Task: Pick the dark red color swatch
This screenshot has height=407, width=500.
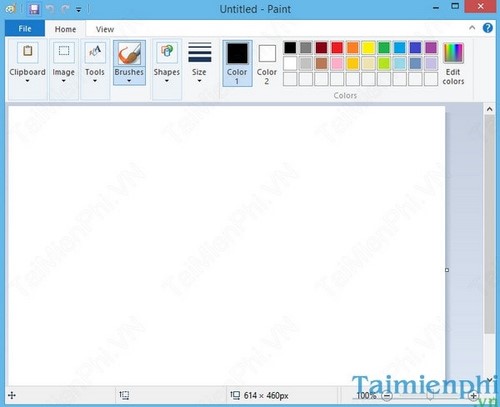Action: coord(321,48)
